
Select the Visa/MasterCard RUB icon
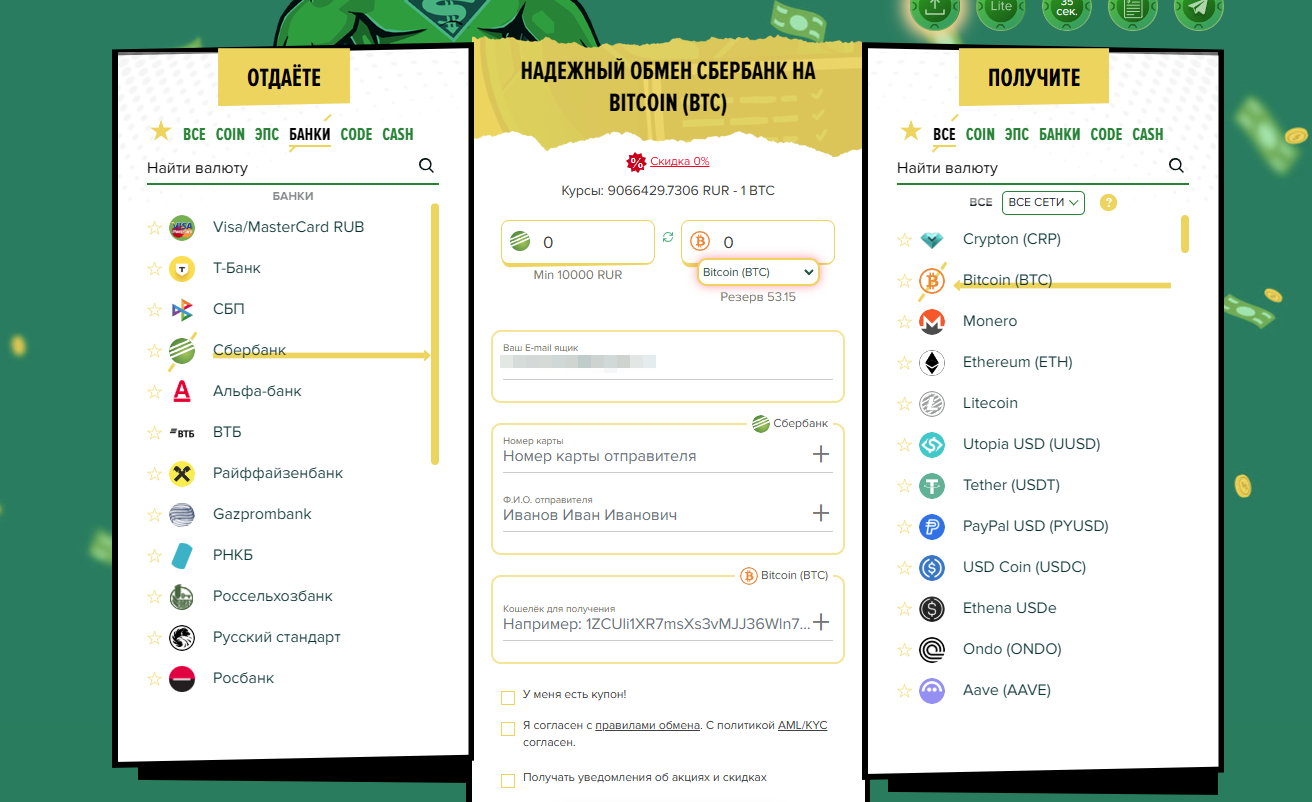(182, 228)
